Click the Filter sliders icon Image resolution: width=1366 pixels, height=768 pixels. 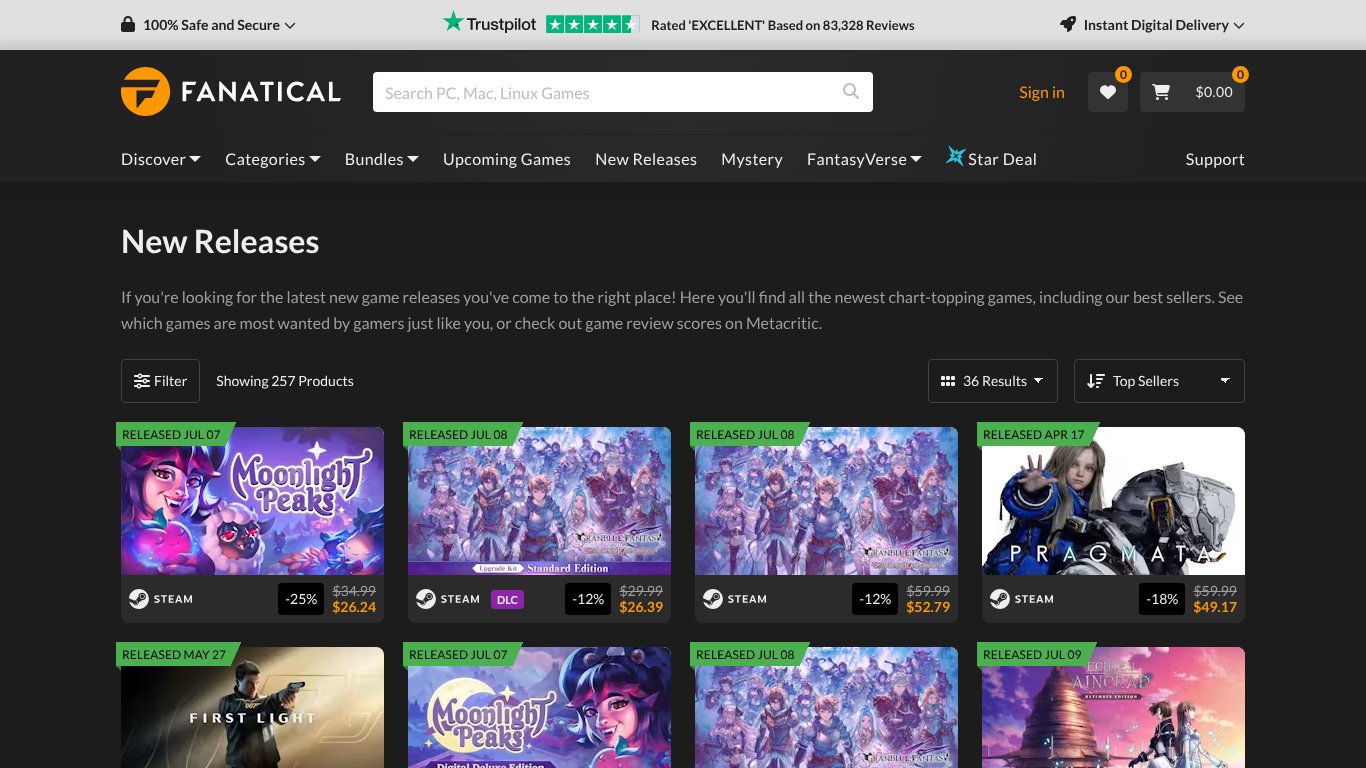click(x=142, y=381)
